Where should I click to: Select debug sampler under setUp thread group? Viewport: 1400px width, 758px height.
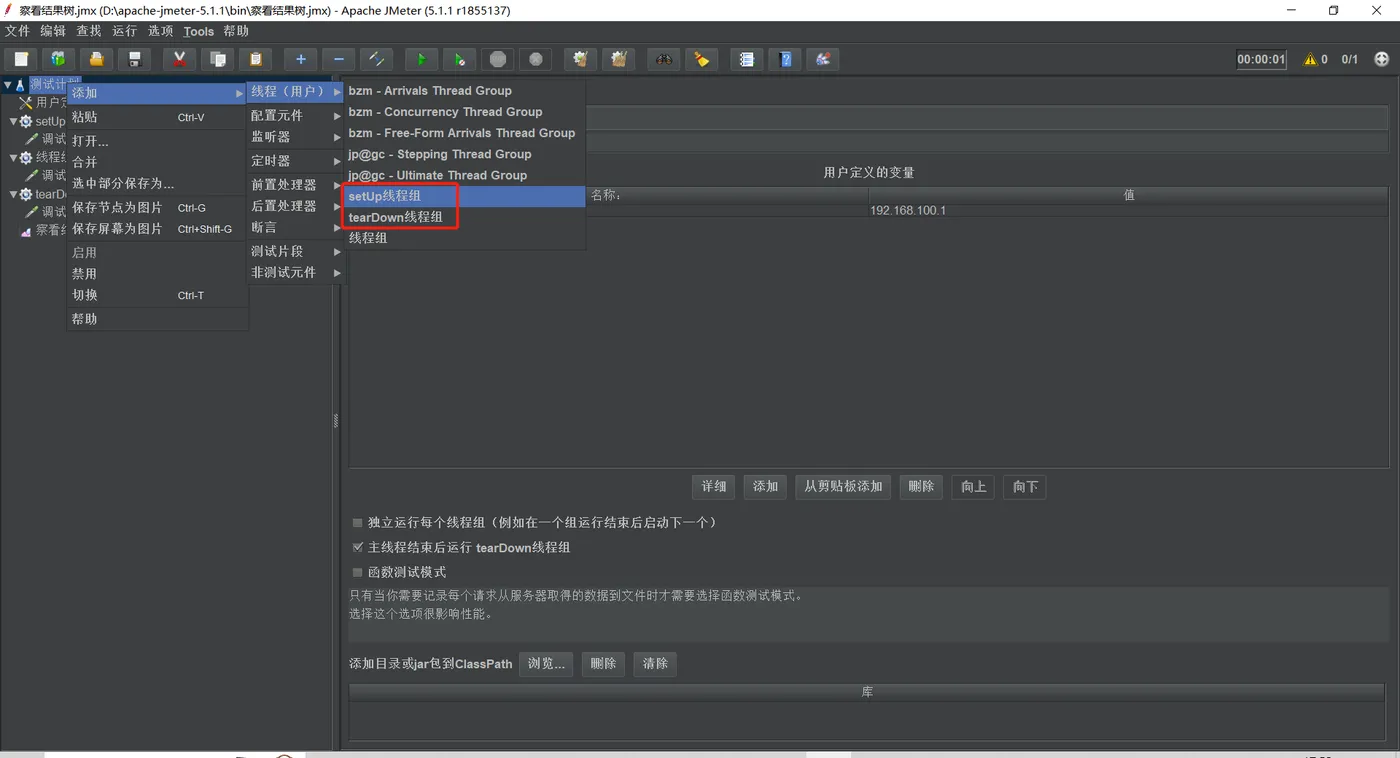[45, 139]
